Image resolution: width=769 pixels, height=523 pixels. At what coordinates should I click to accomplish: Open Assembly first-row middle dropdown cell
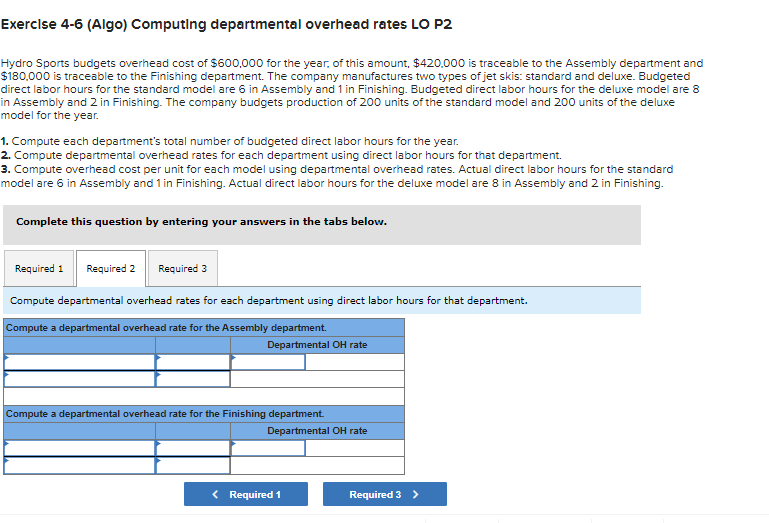tap(193, 362)
